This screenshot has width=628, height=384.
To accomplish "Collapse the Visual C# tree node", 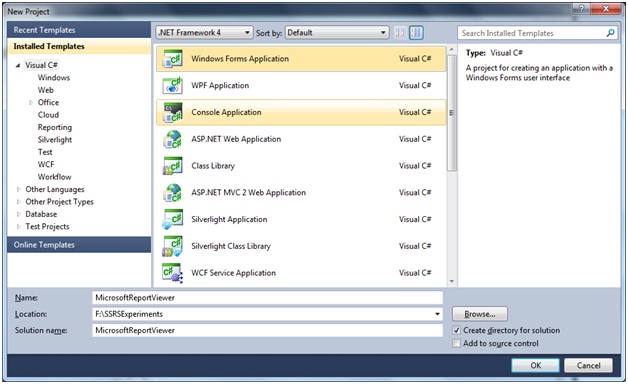I will click(x=18, y=65).
